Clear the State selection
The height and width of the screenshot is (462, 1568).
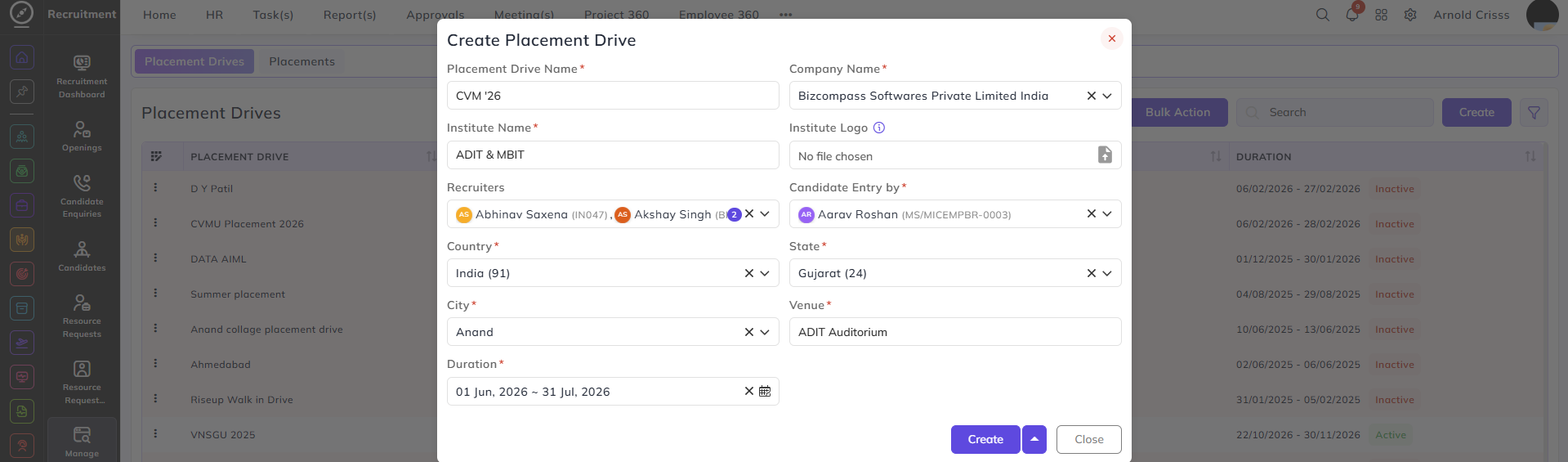[1092, 273]
